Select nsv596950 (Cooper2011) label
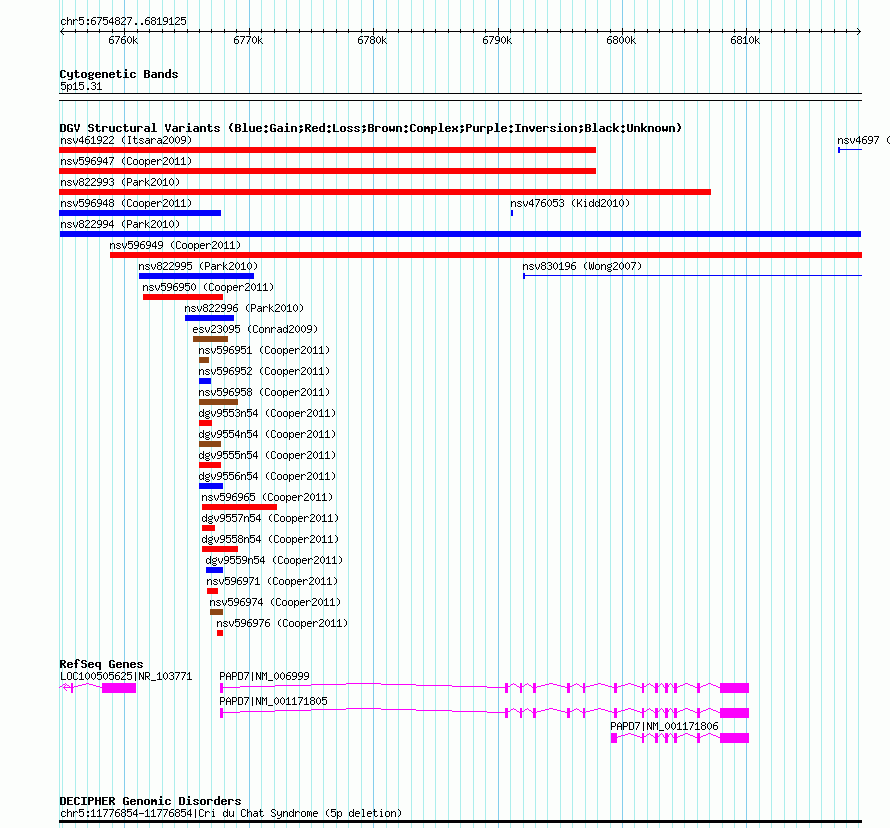This screenshot has height=828, width=890. point(208,287)
